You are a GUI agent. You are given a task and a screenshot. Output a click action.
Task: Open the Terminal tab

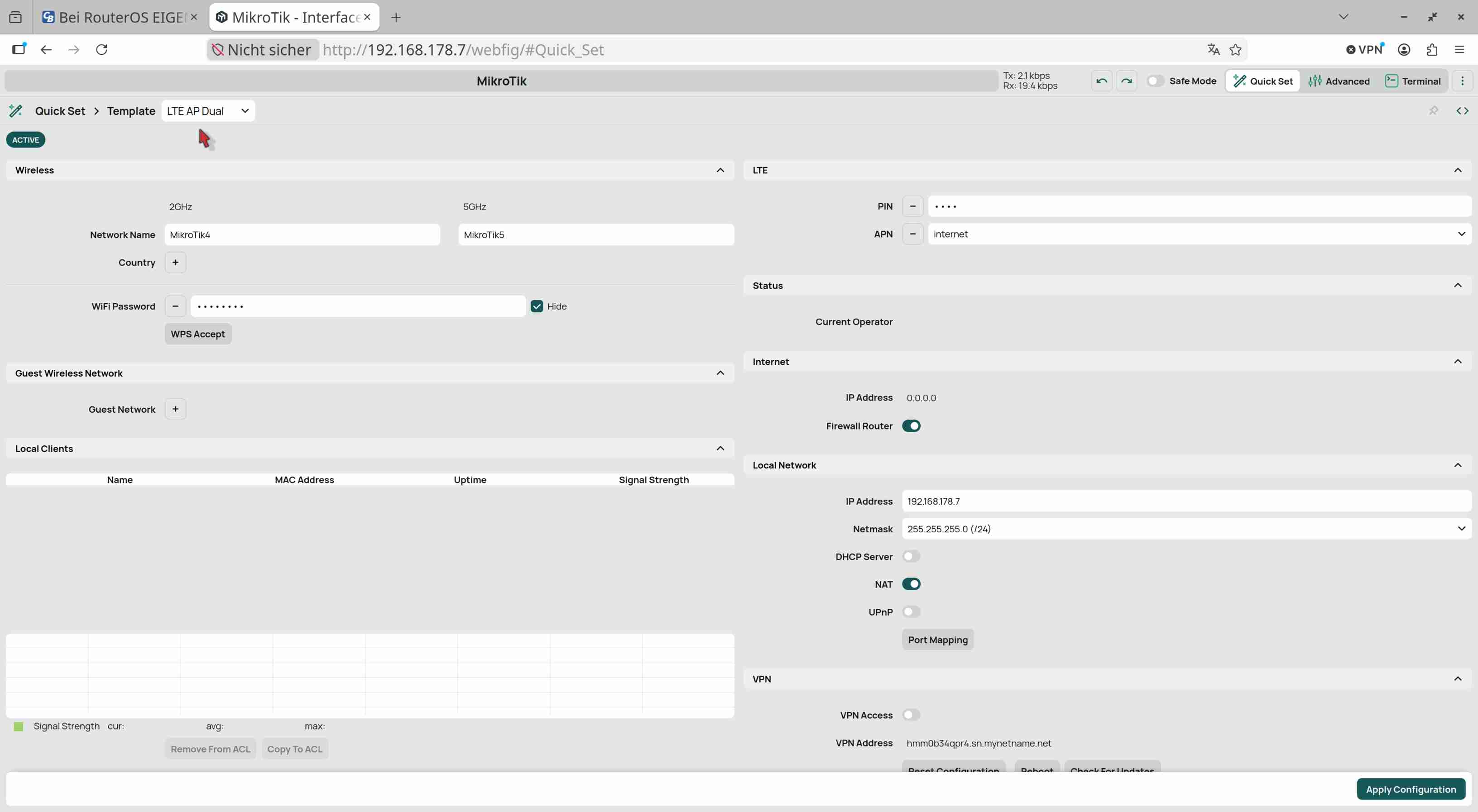[x=1413, y=81]
